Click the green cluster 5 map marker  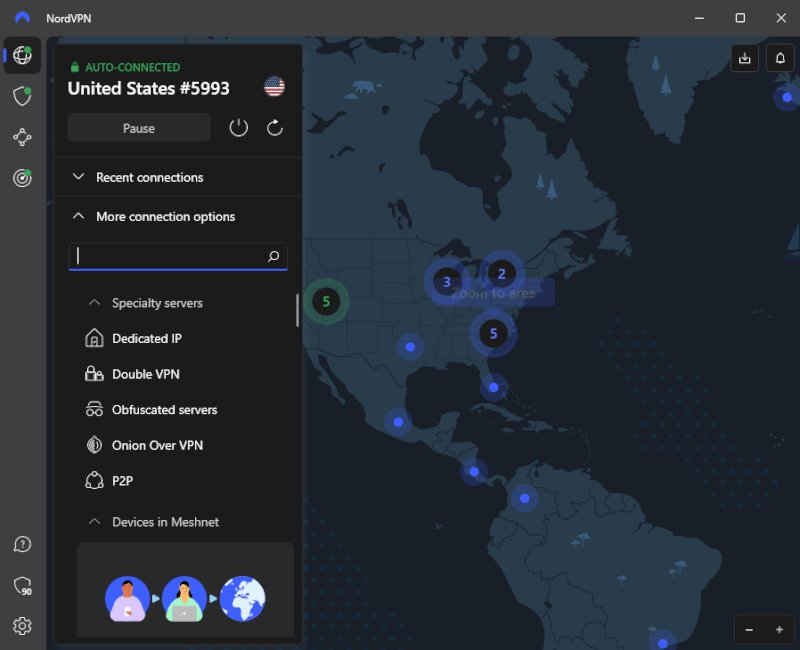point(326,302)
